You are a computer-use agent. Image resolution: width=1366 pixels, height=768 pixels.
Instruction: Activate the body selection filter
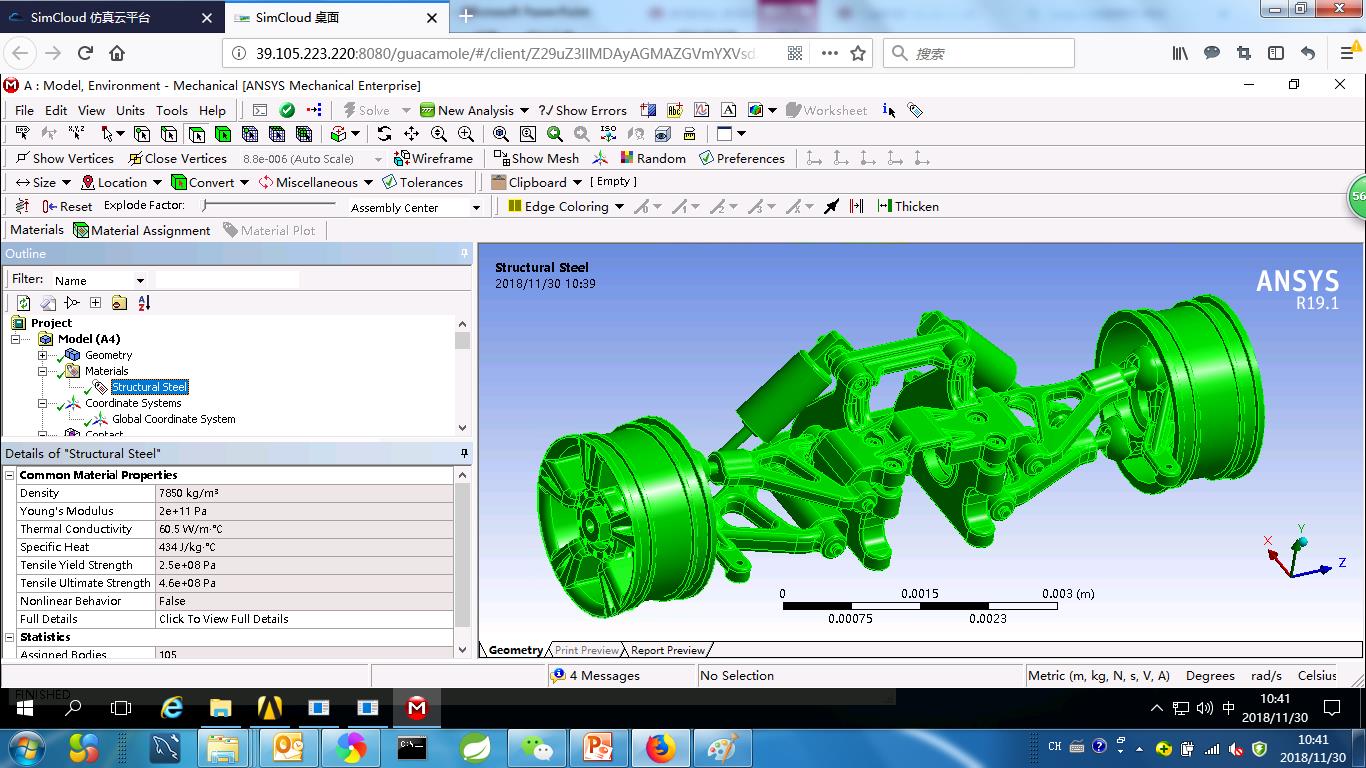pyautogui.click(x=223, y=134)
